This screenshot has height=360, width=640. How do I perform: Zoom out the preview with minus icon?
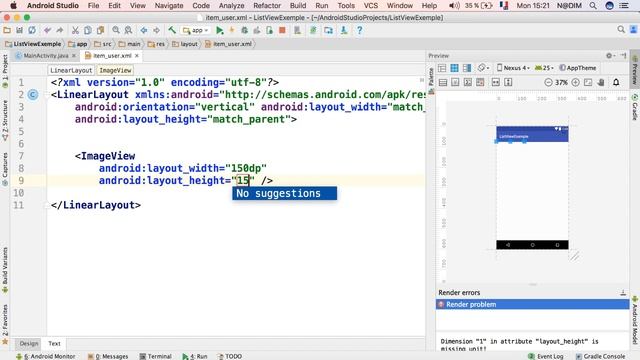coord(548,82)
